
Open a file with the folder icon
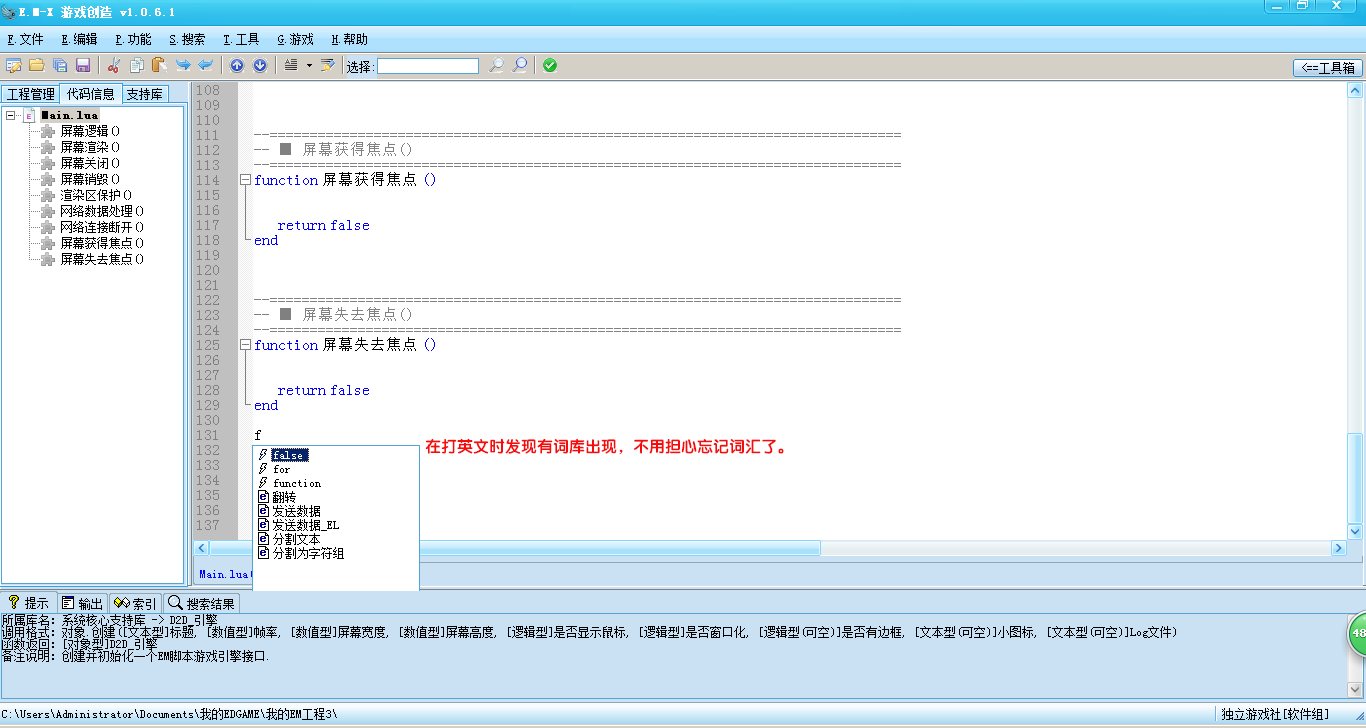(x=36, y=66)
